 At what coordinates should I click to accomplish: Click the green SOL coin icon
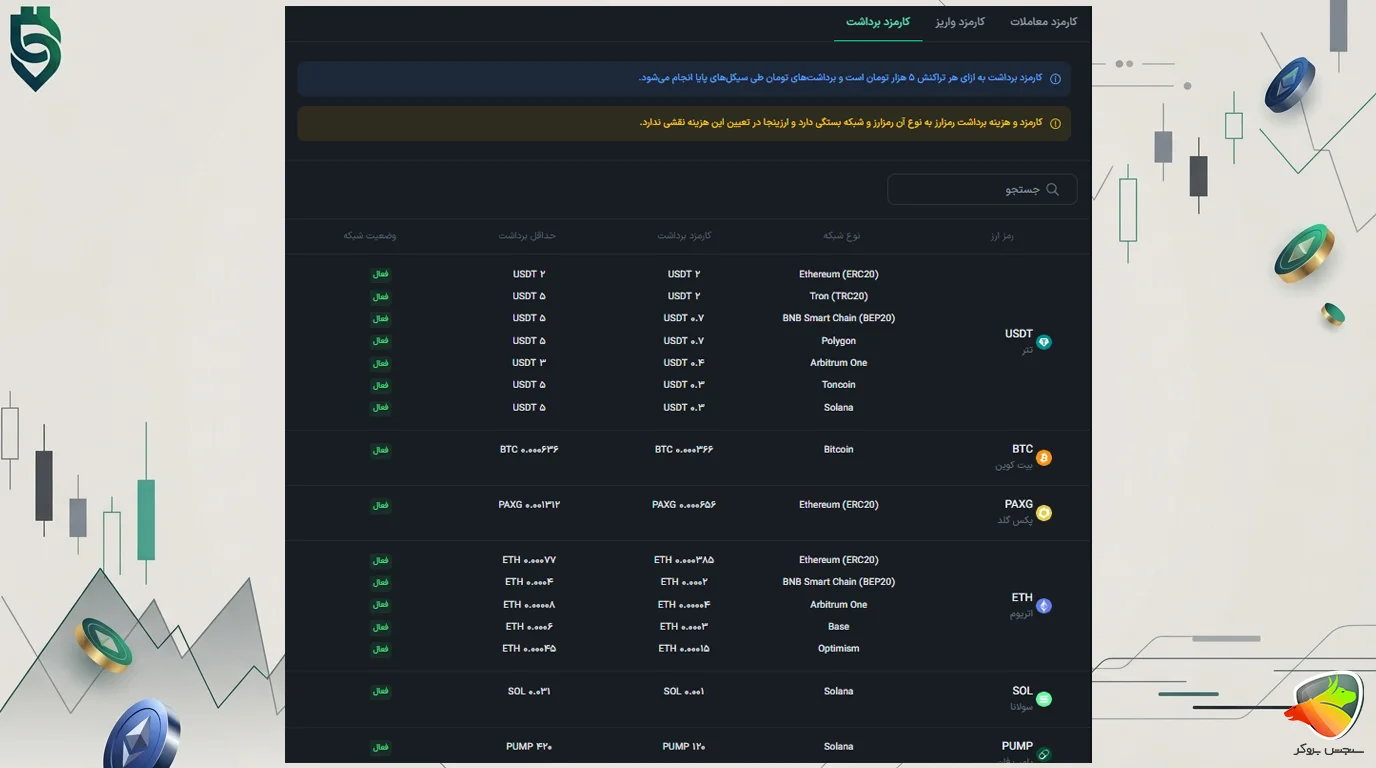1044,699
